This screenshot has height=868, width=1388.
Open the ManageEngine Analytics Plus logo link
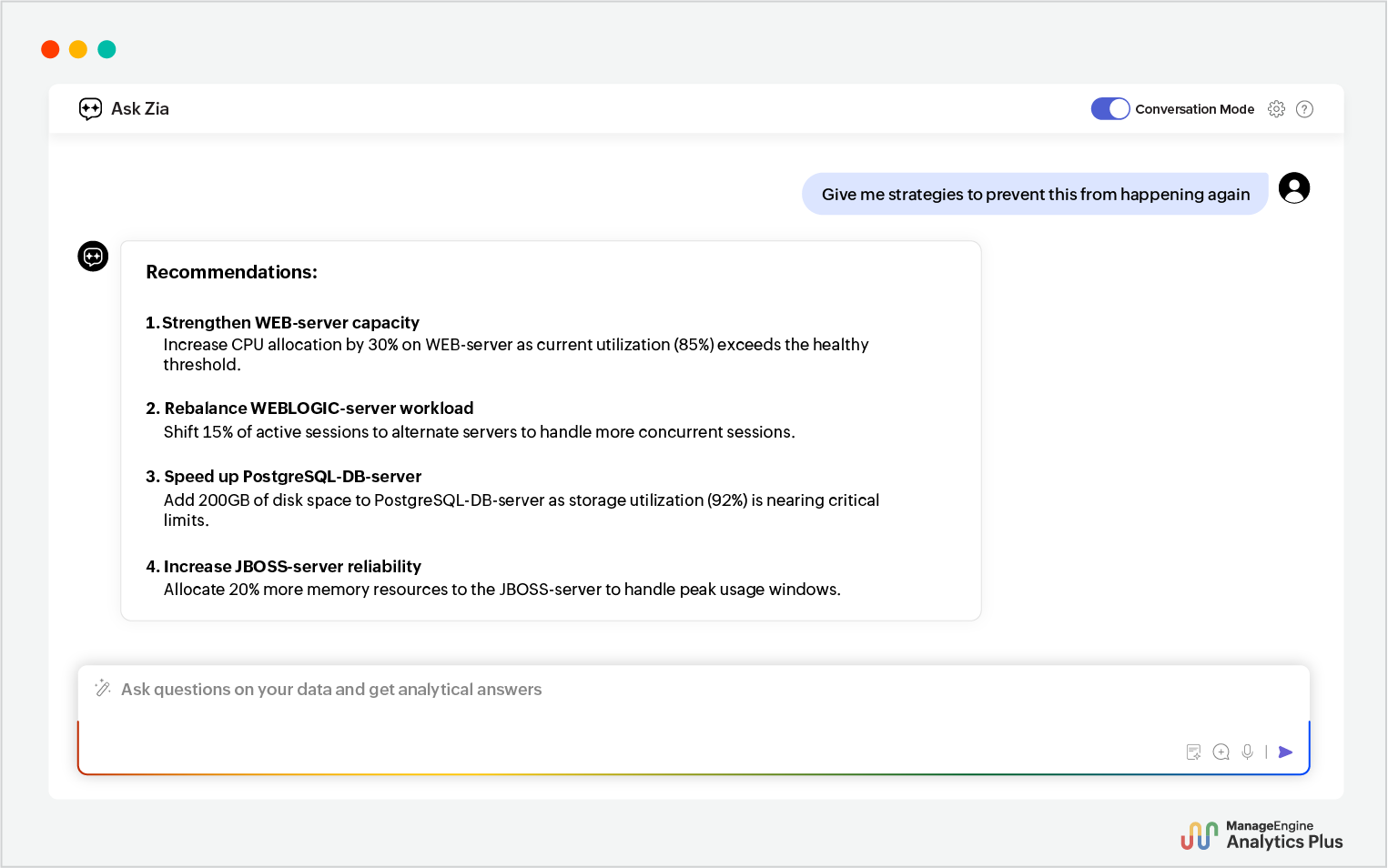click(1261, 833)
